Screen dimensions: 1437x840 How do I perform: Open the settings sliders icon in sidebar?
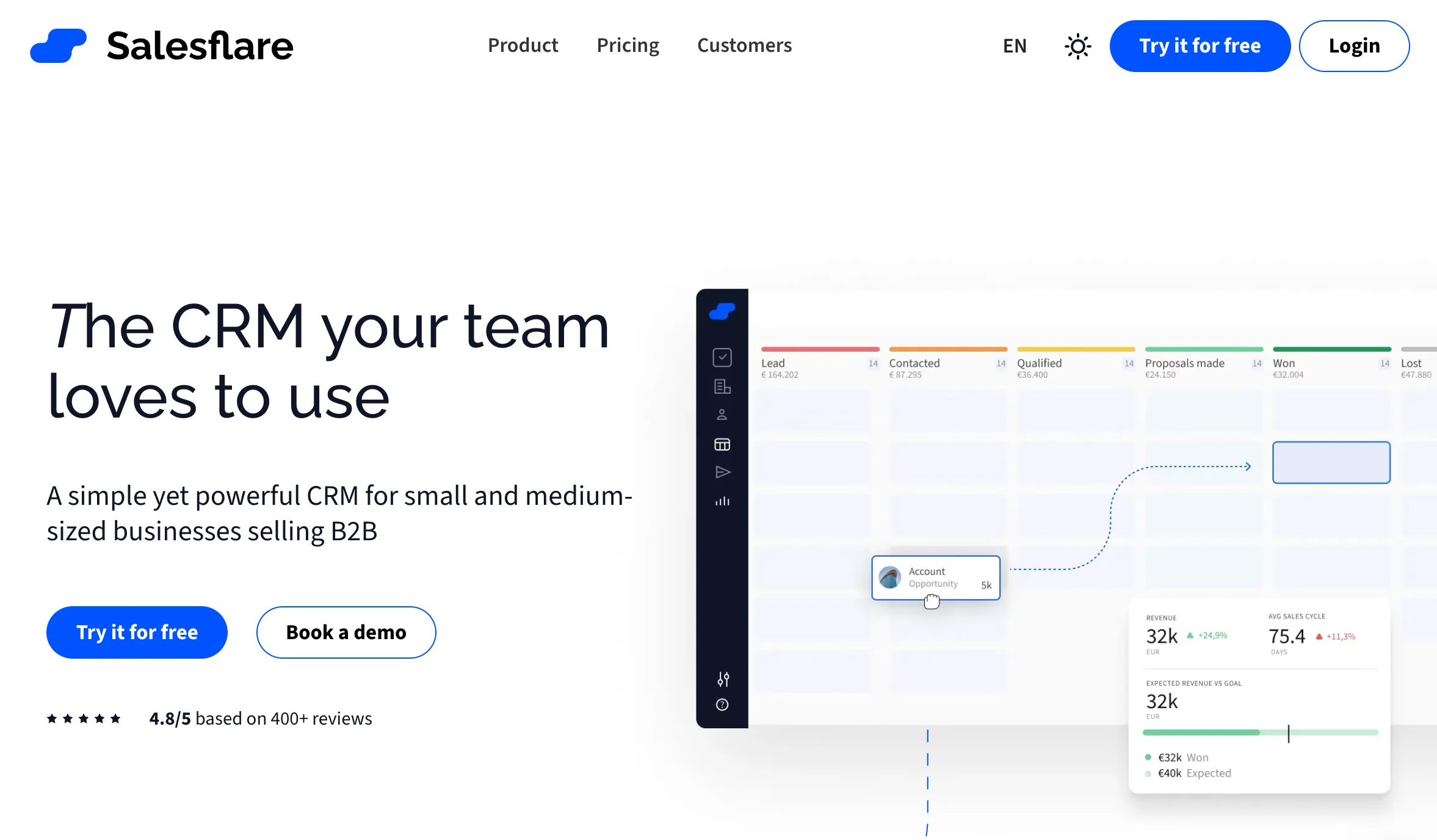click(x=723, y=679)
